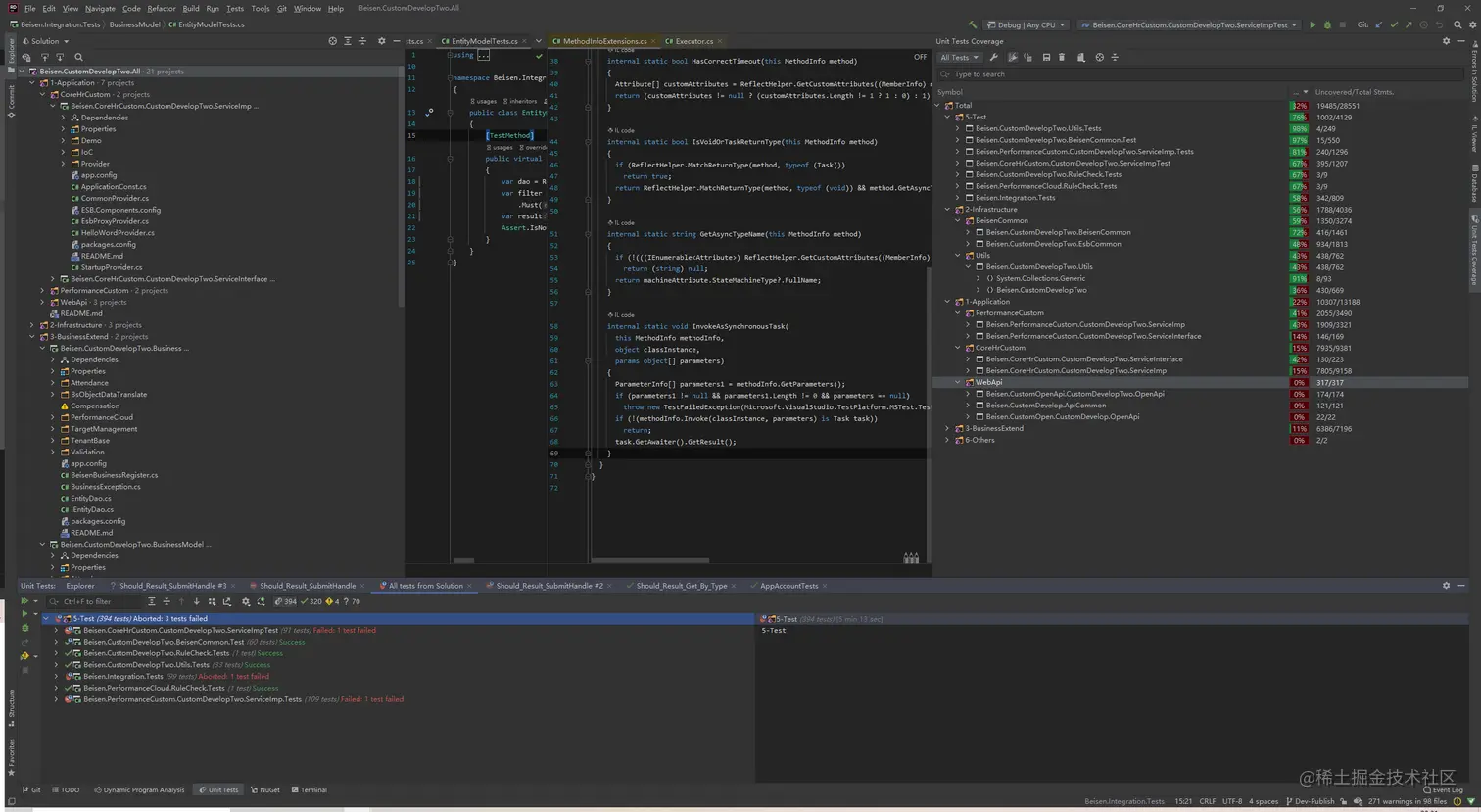Open Solution explorer options gear
The width and height of the screenshot is (1481, 812).
[x=381, y=41]
